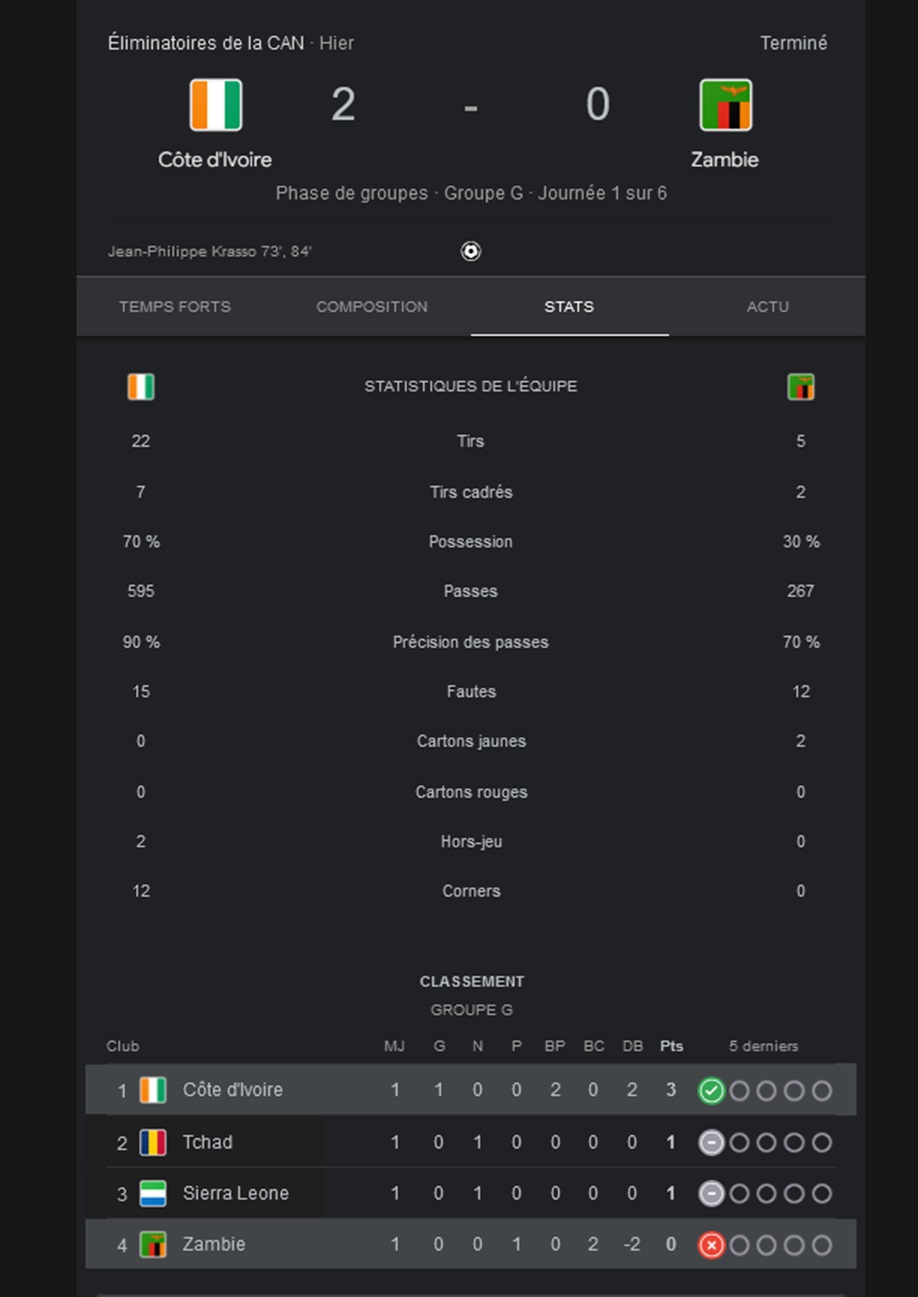The image size is (918, 1297).
Task: Select the Stats tab
Action: tap(569, 307)
